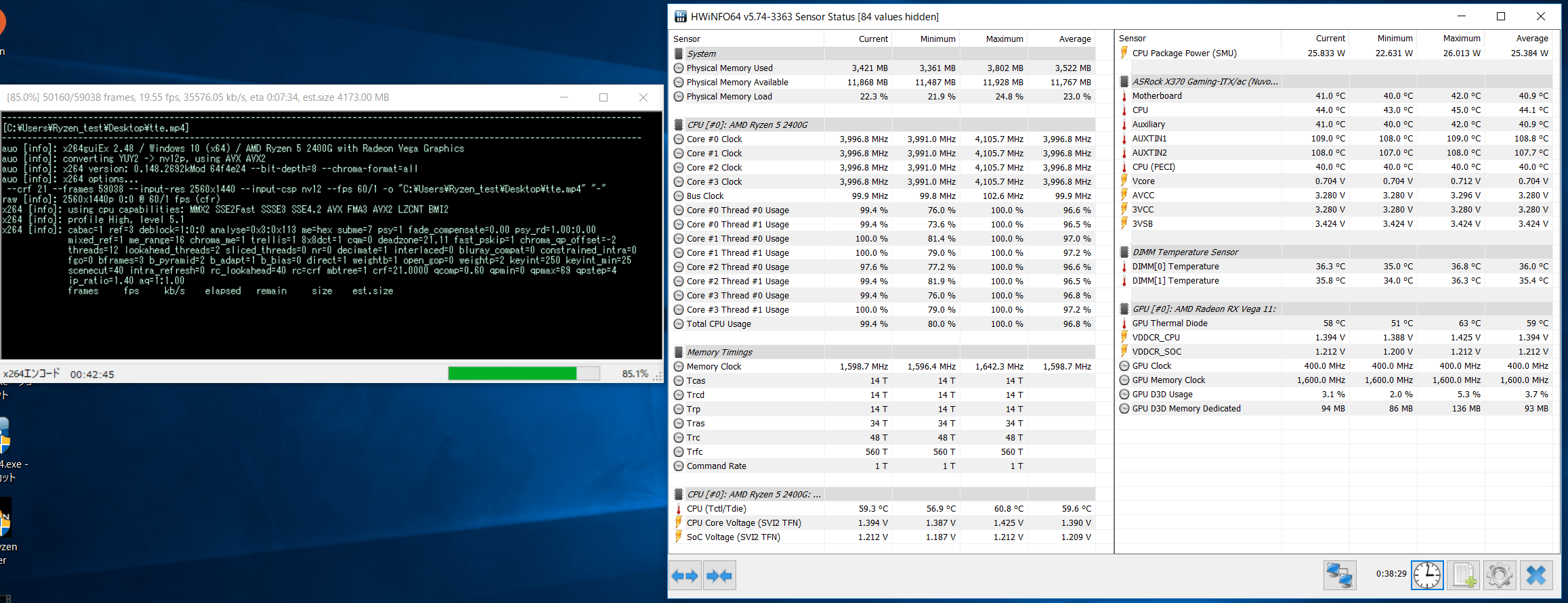
Task: Select the Memory Clock row
Action: tap(882, 366)
